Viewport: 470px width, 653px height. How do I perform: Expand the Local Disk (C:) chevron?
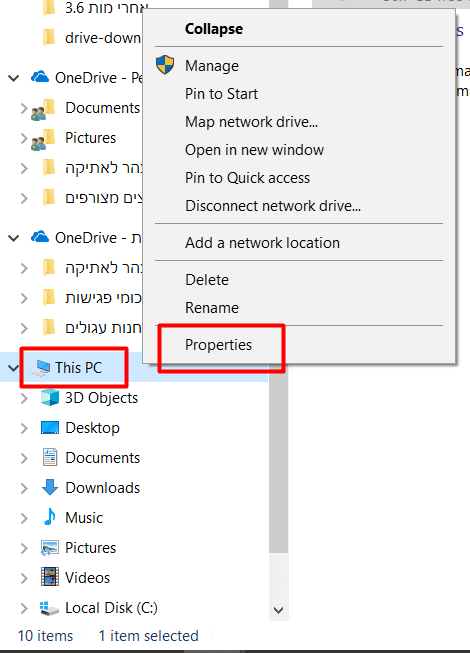pyautogui.click(x=24, y=608)
